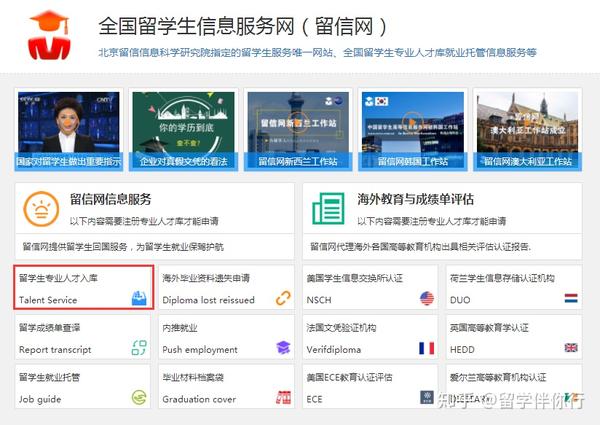The width and height of the screenshot is (600, 425).
Task: Open 留学生专业人才入库 Talent Service card
Action: (83, 287)
